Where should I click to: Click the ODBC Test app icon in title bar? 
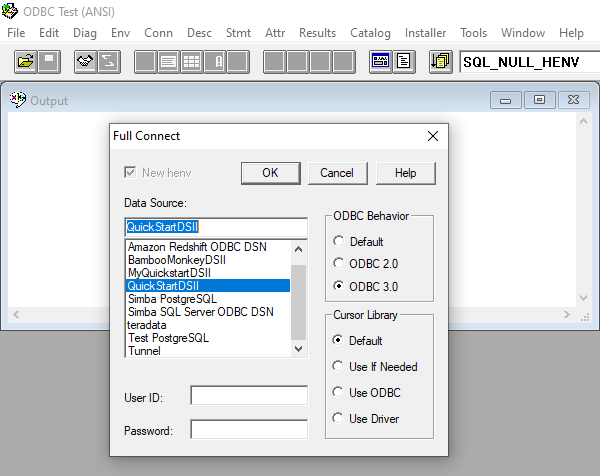coord(11,11)
